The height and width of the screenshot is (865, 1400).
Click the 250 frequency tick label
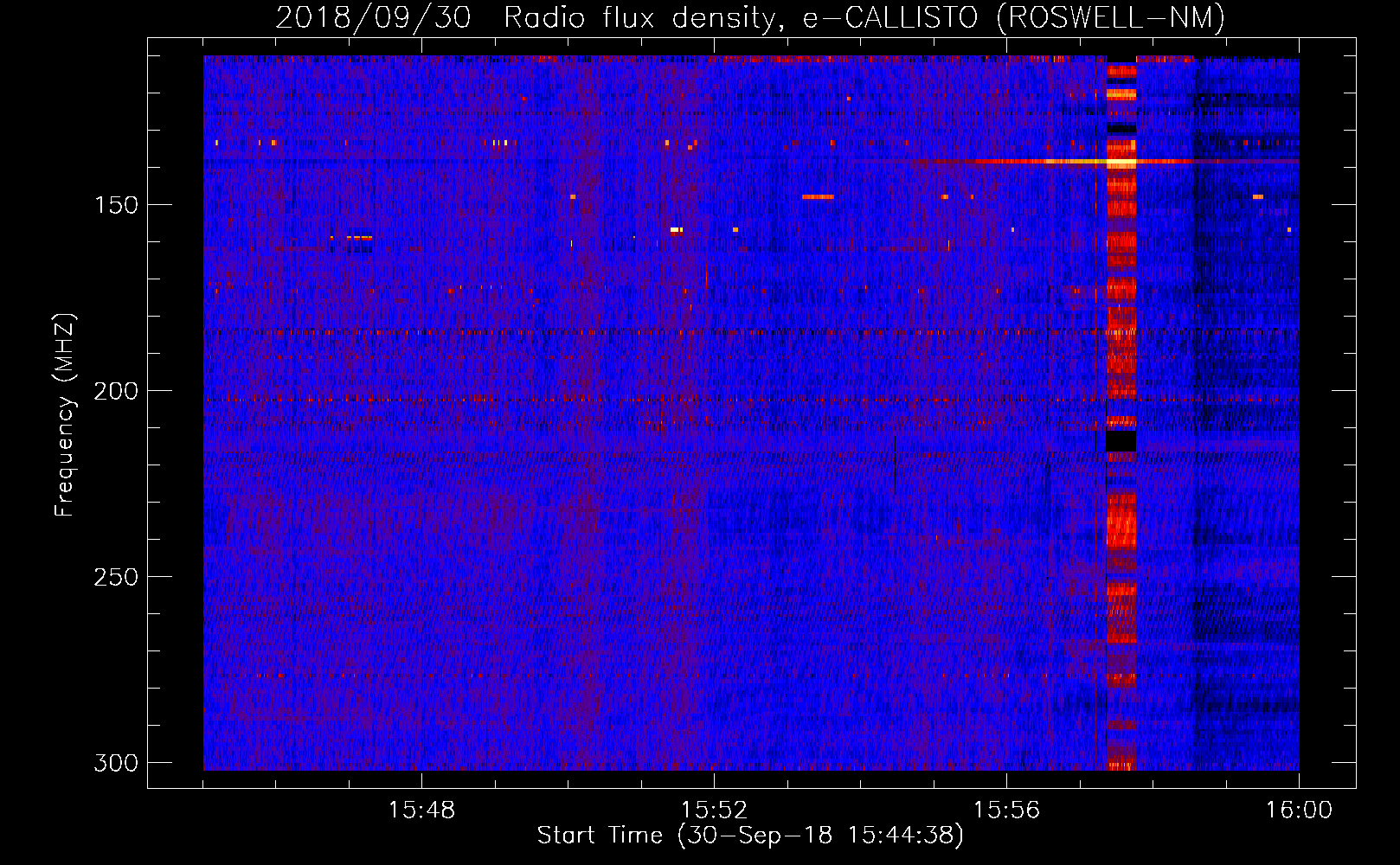[x=116, y=577]
